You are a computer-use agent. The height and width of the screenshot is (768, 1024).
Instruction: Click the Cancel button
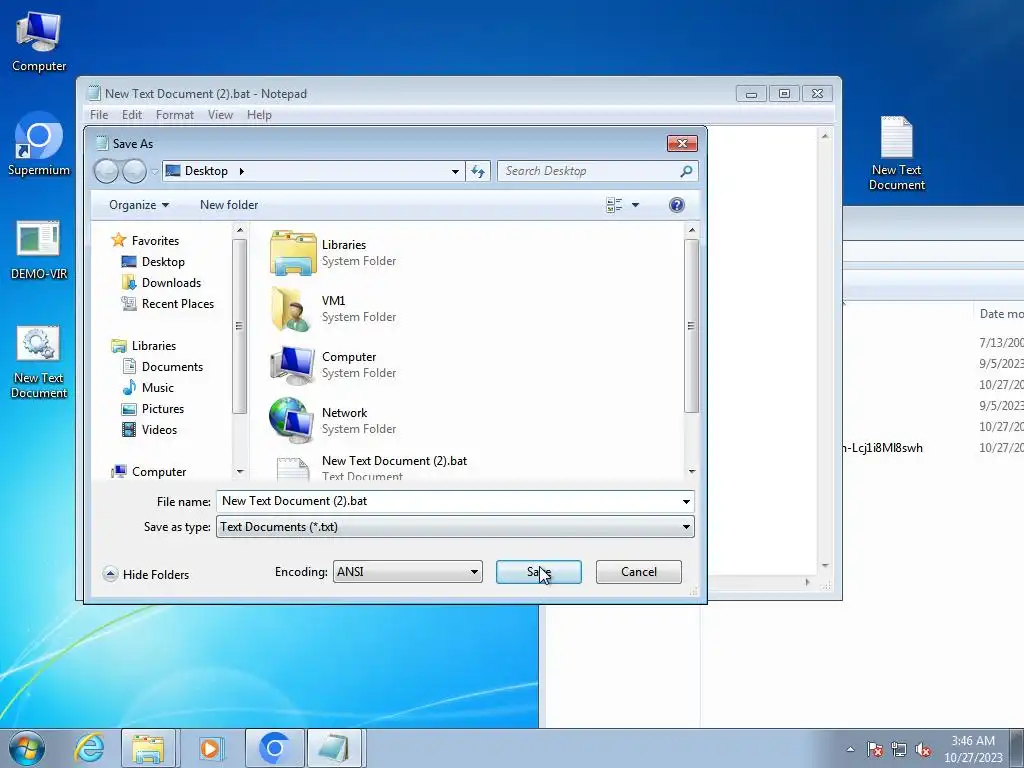[x=639, y=572]
